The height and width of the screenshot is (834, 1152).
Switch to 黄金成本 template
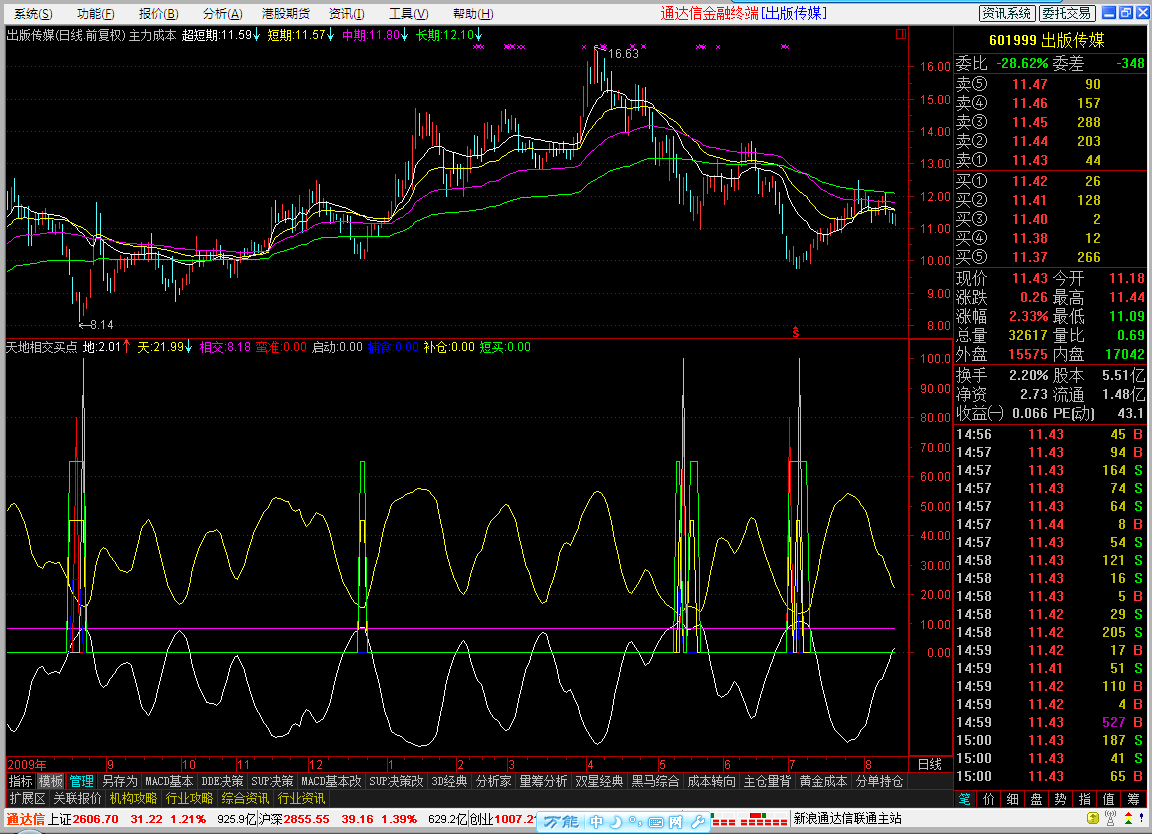coord(823,781)
